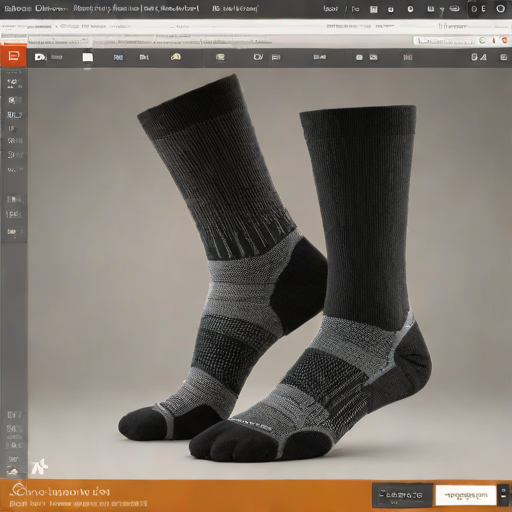Click the white button in orange banner
Viewport: 512px width, 512px height.
[x=466, y=495]
